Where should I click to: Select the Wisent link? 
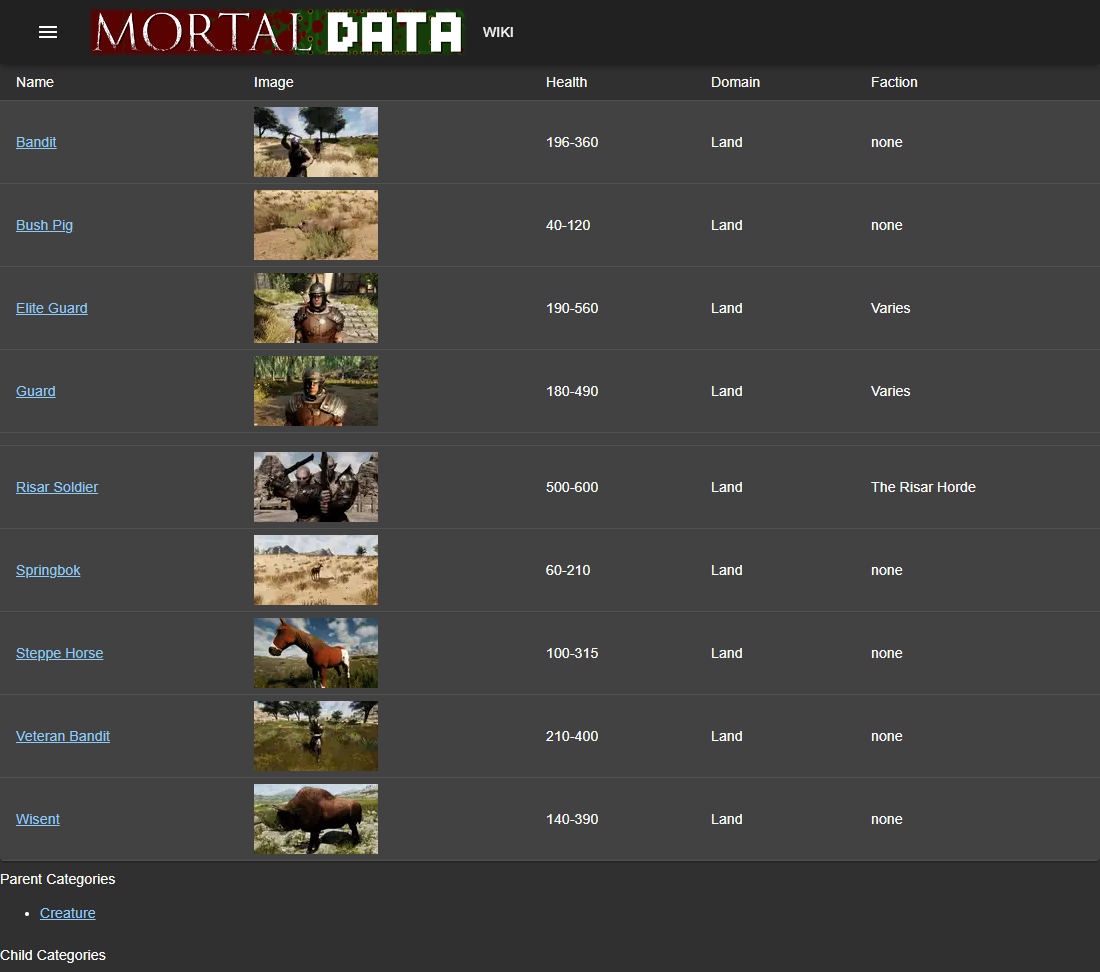click(x=38, y=819)
